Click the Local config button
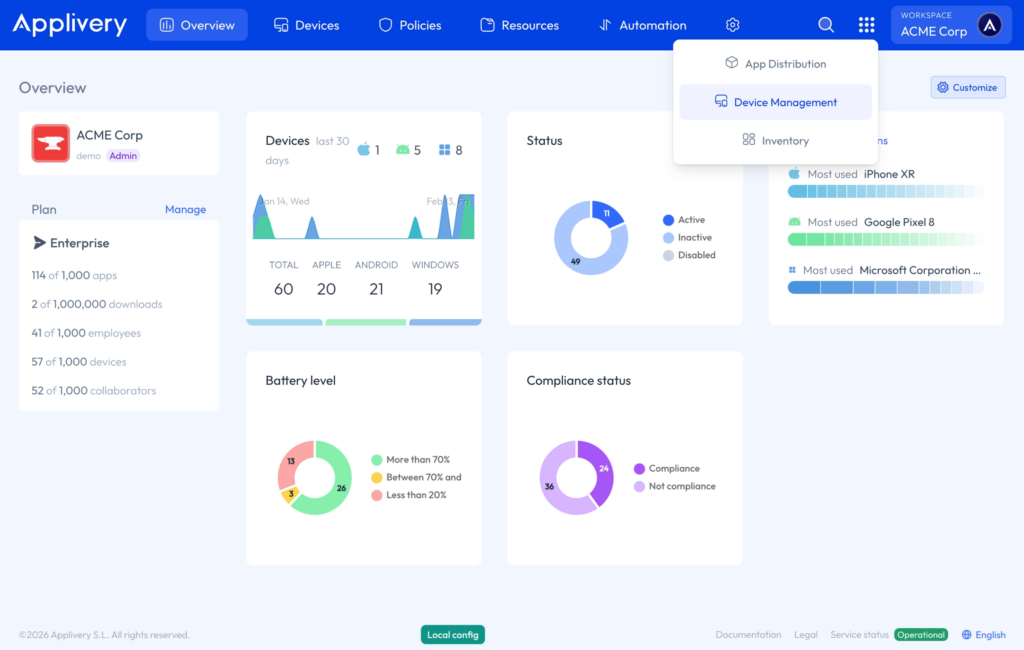The image size is (1024, 650). (x=452, y=634)
